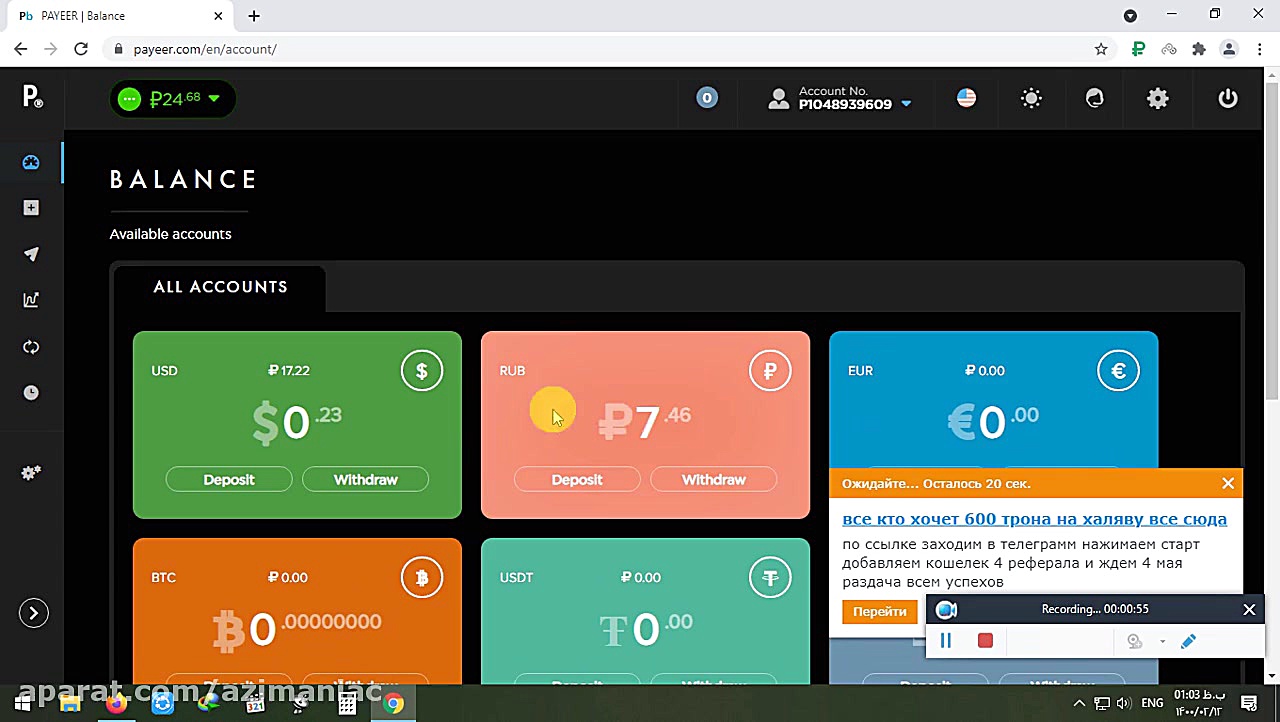Open the notifications counter showing 0
This screenshot has height=722, width=1280.
(707, 97)
